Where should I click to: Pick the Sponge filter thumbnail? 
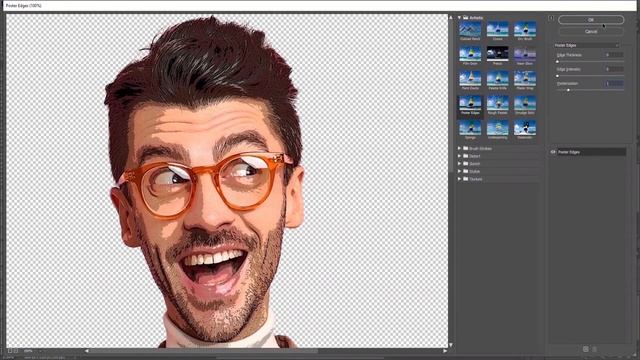(470, 129)
